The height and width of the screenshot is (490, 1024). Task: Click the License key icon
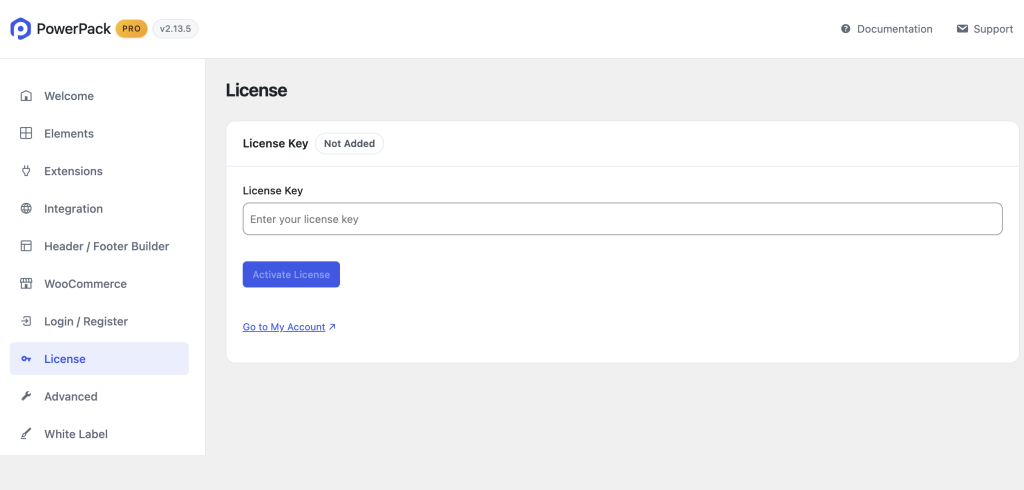[26, 359]
